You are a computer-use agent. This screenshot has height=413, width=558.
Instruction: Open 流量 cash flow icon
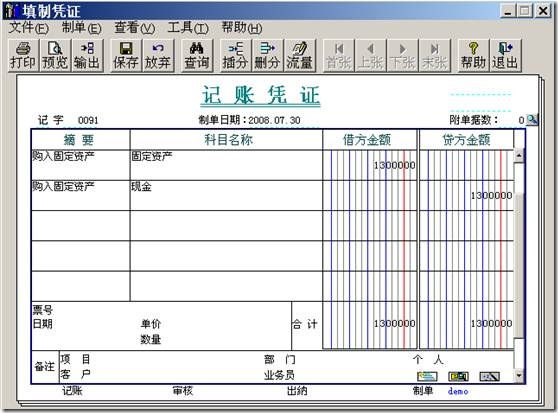click(299, 55)
